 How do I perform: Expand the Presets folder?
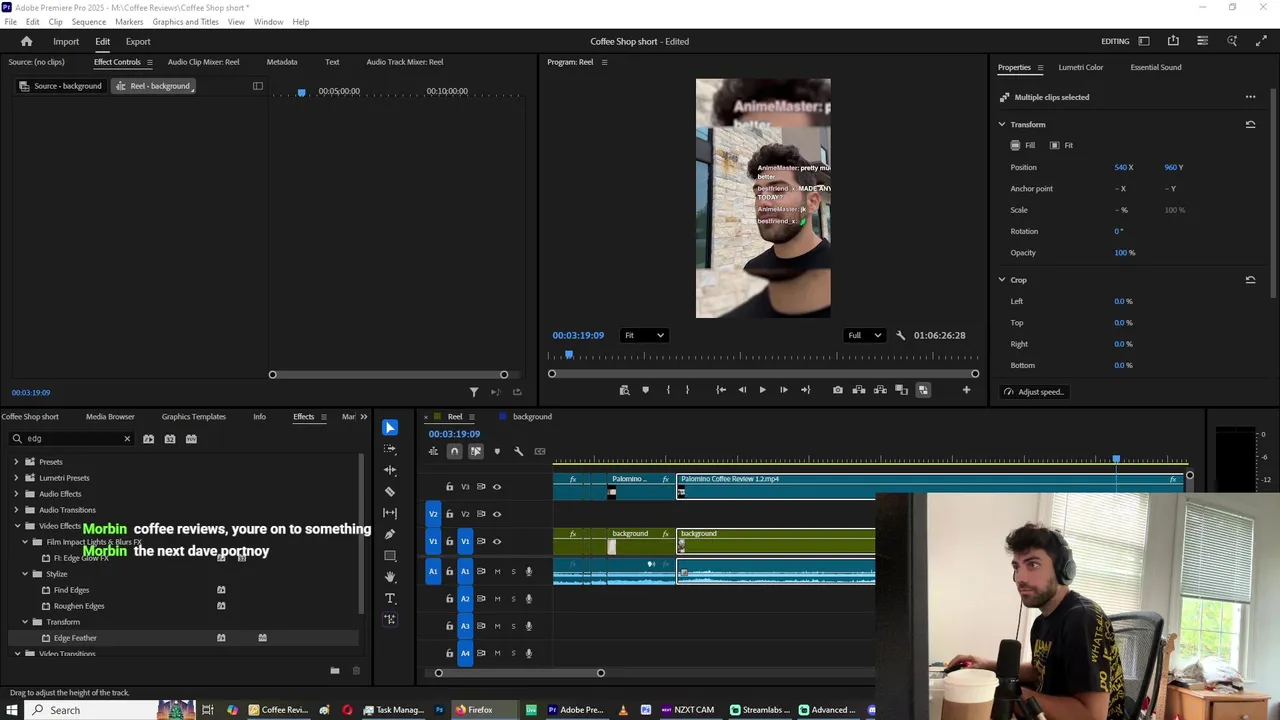16,462
